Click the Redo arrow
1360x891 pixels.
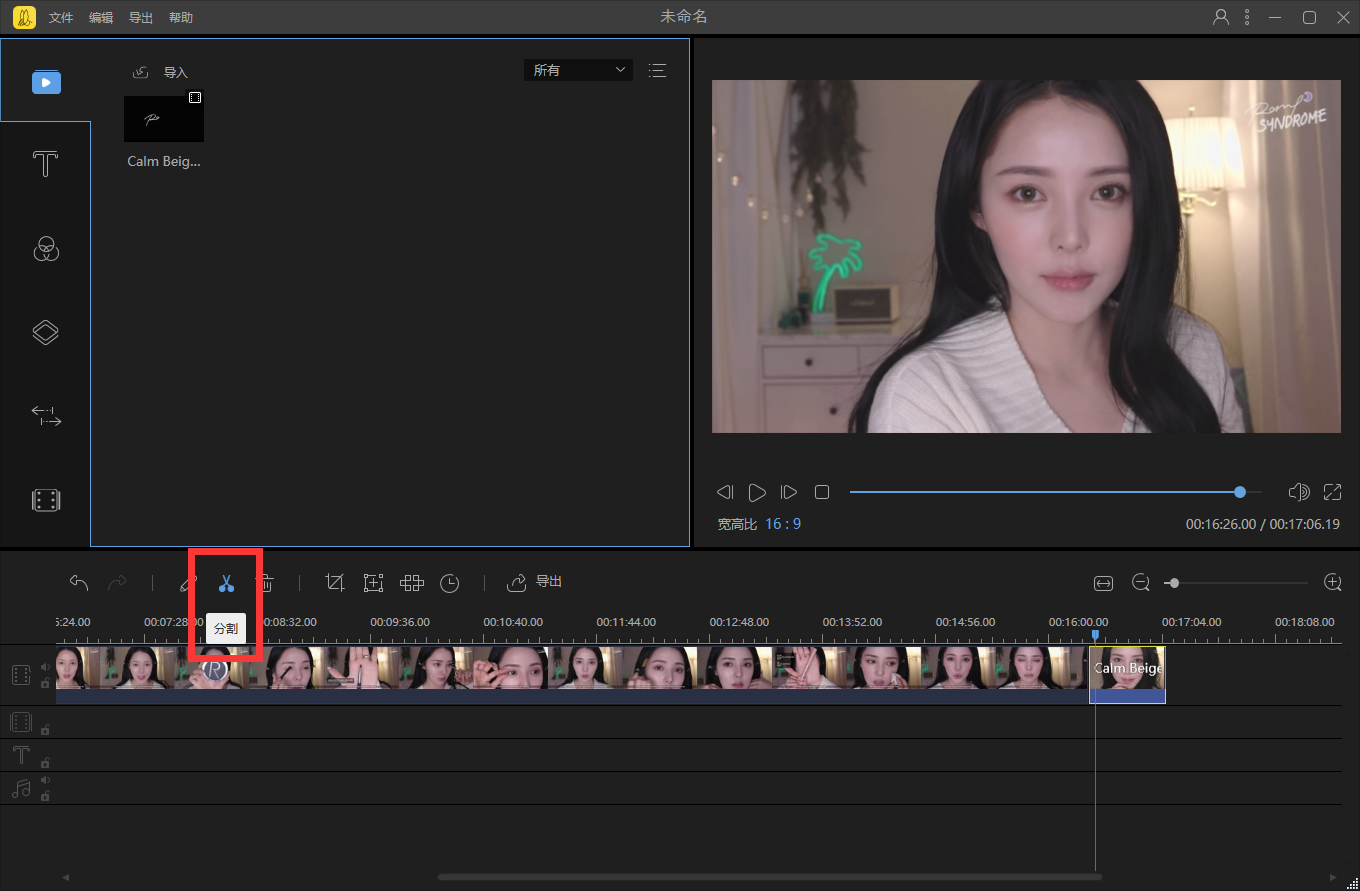point(117,582)
